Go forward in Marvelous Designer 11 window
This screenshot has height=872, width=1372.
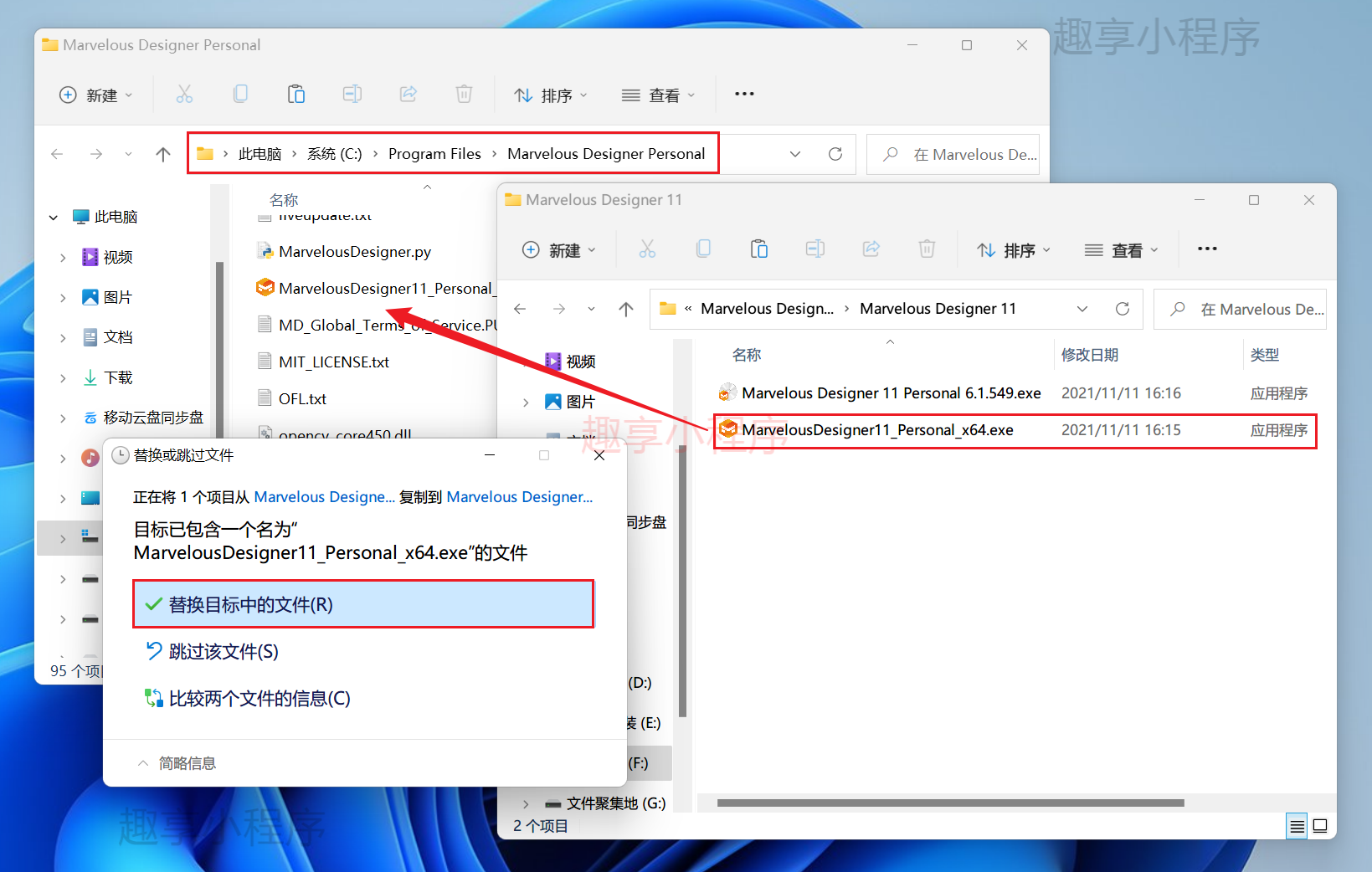pos(559,309)
